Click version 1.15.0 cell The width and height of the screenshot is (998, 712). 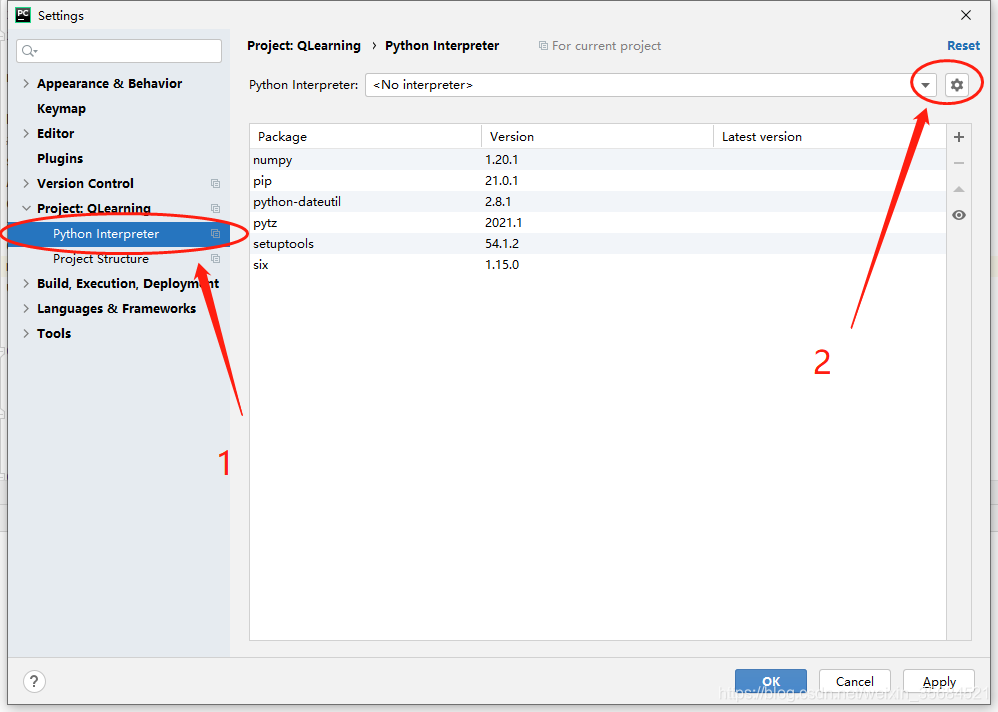(x=502, y=264)
